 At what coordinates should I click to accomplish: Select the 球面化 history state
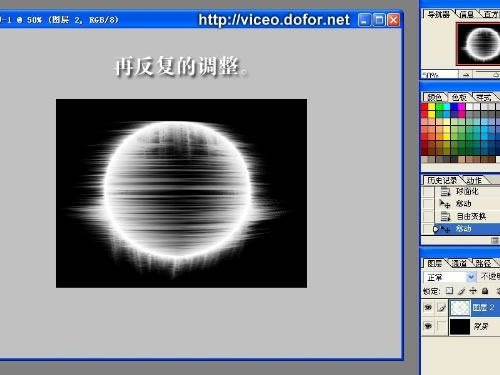(467, 191)
